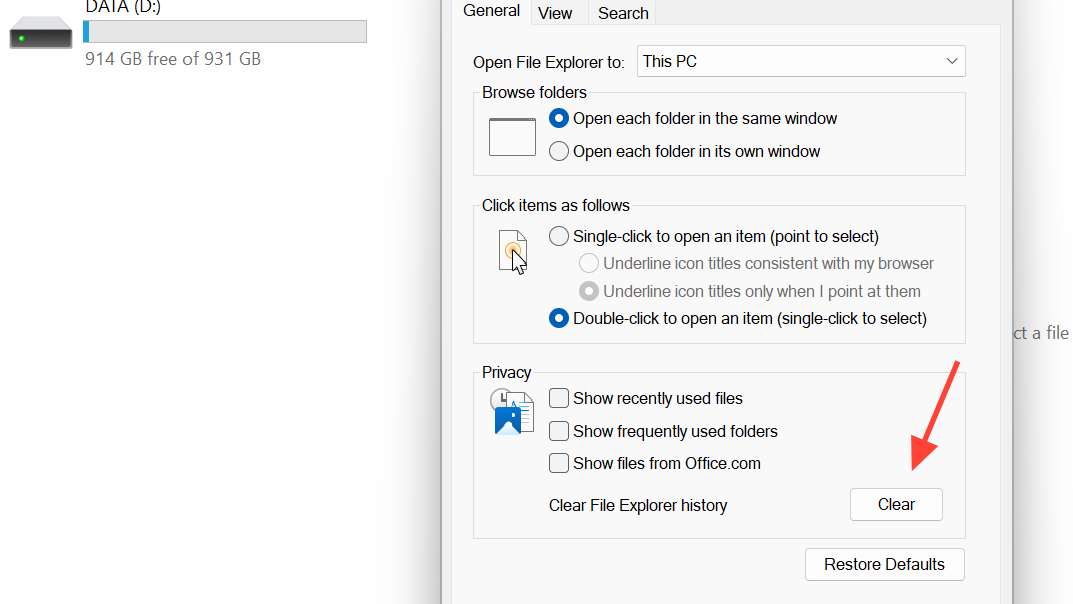Expand the 'Open File Explorer to' dropdown
Screen dimensions: 1073x604
(800, 61)
